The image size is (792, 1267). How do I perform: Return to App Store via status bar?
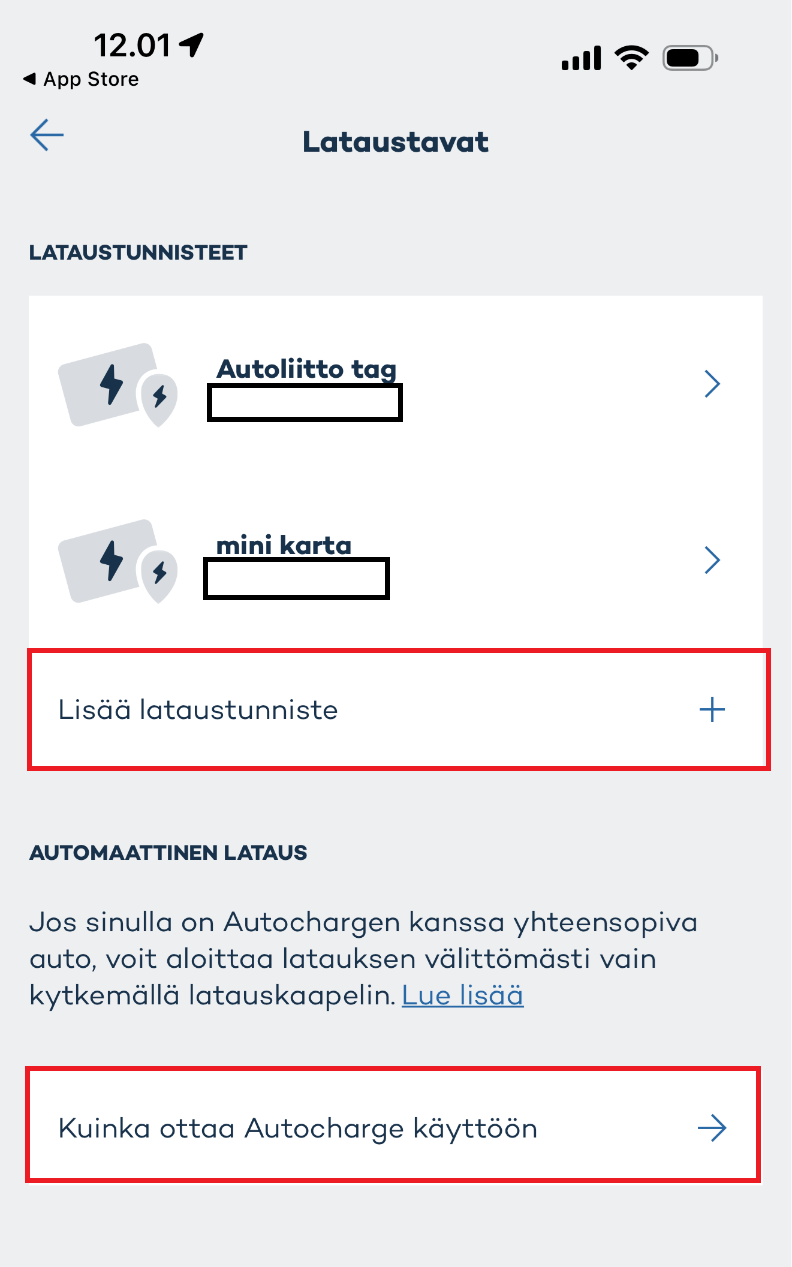[80, 79]
